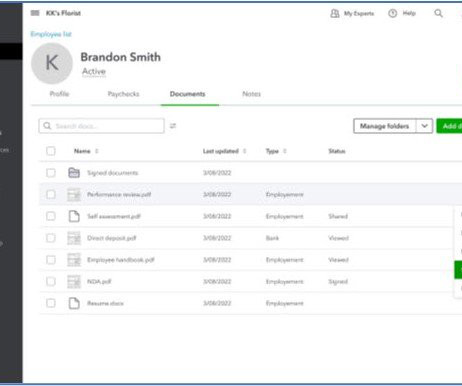Screen dimensions: 462x386
Task: Click the My Experts people icon
Action: pyautogui.click(x=335, y=13)
